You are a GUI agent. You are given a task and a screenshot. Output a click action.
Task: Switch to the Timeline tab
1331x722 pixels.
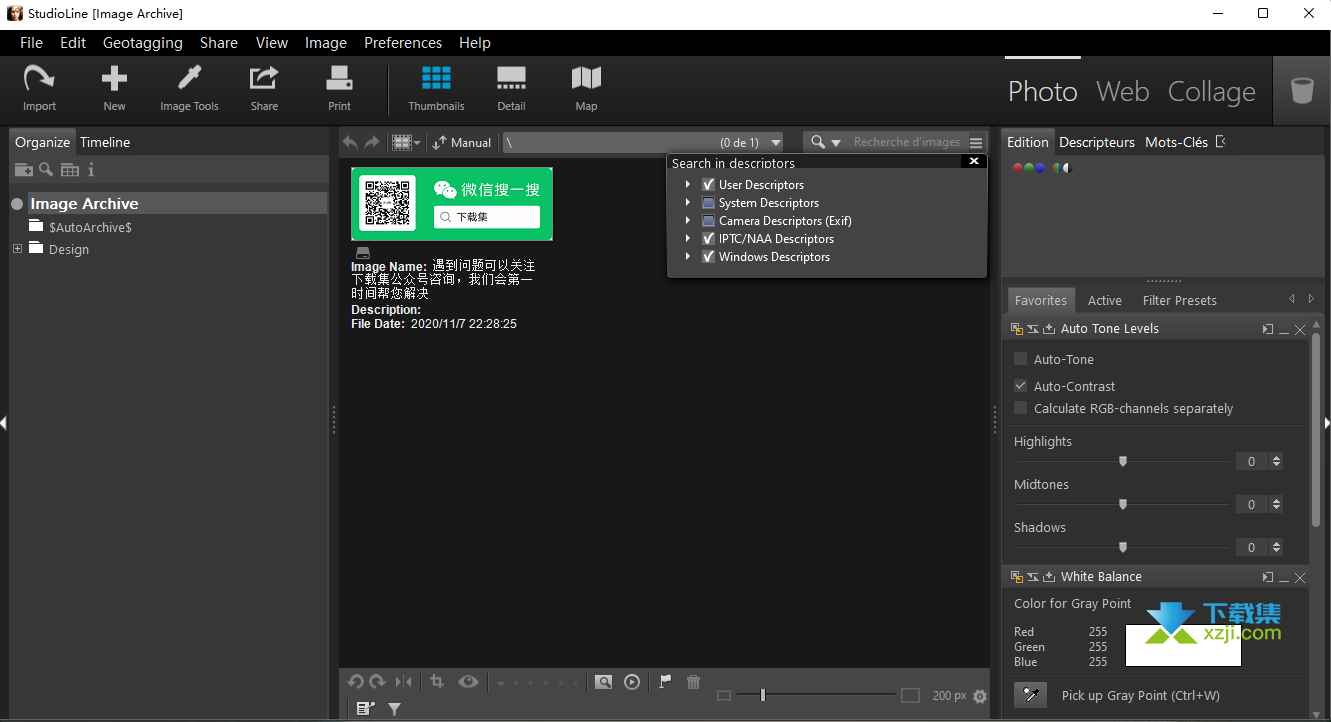click(105, 142)
